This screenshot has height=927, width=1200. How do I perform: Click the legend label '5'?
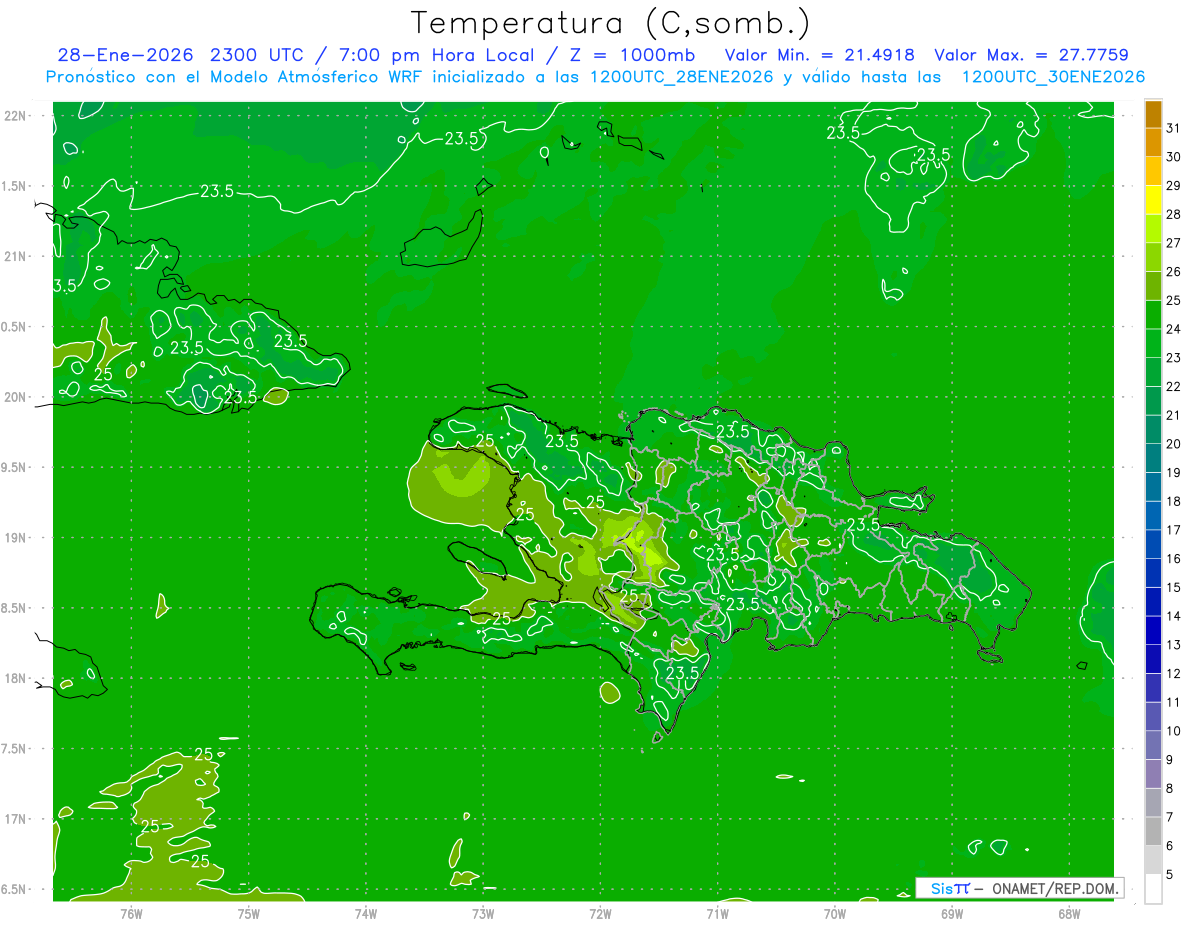[1170, 875]
